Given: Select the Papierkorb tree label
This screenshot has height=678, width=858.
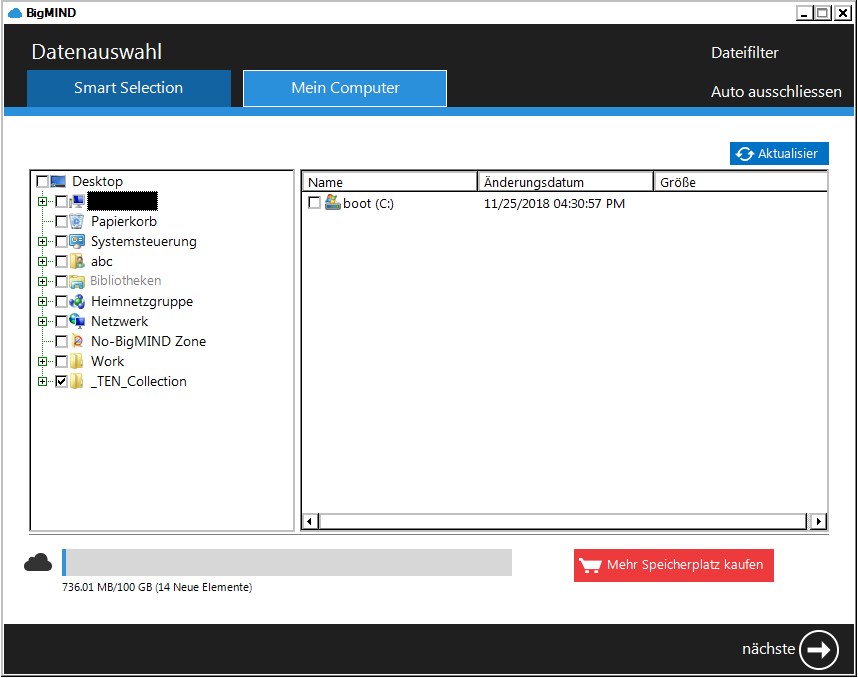Looking at the screenshot, I should point(124,222).
